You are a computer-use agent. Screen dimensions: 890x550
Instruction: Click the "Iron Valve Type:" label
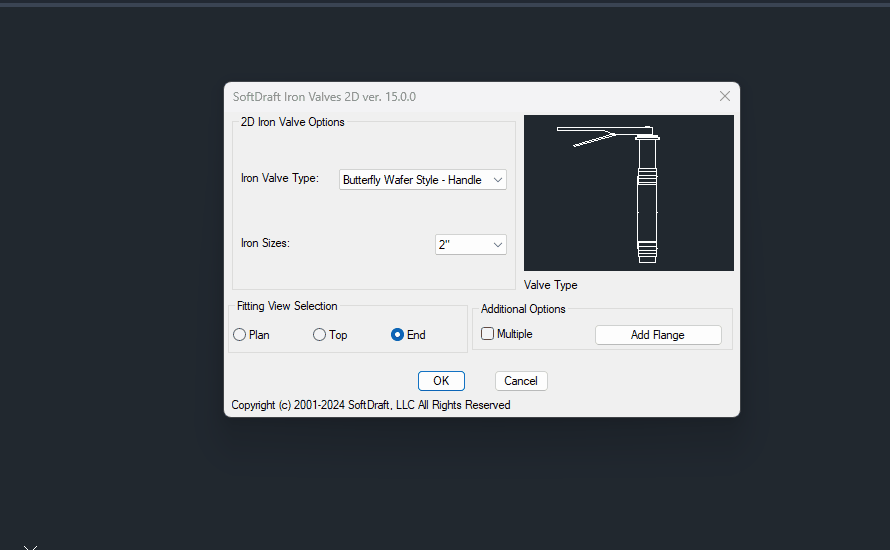pyautogui.click(x=280, y=179)
